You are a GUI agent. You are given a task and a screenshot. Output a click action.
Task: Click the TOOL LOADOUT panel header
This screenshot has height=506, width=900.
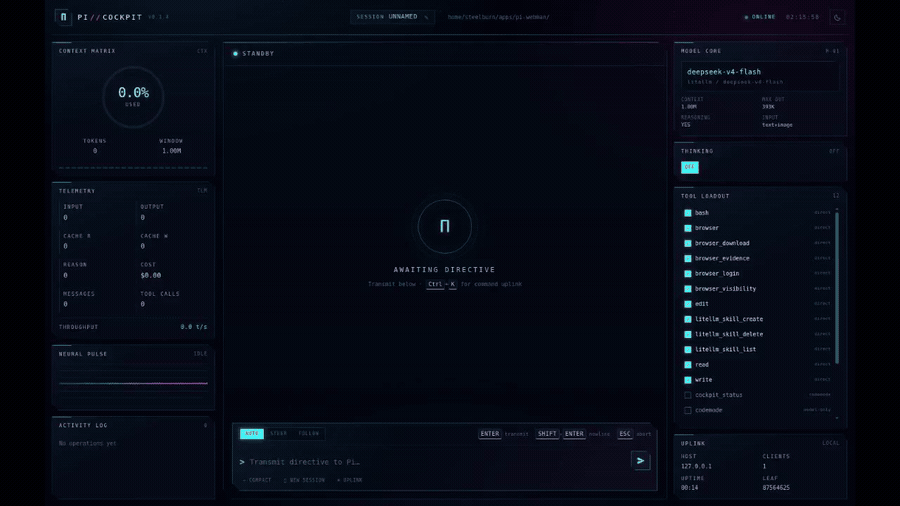705,196
